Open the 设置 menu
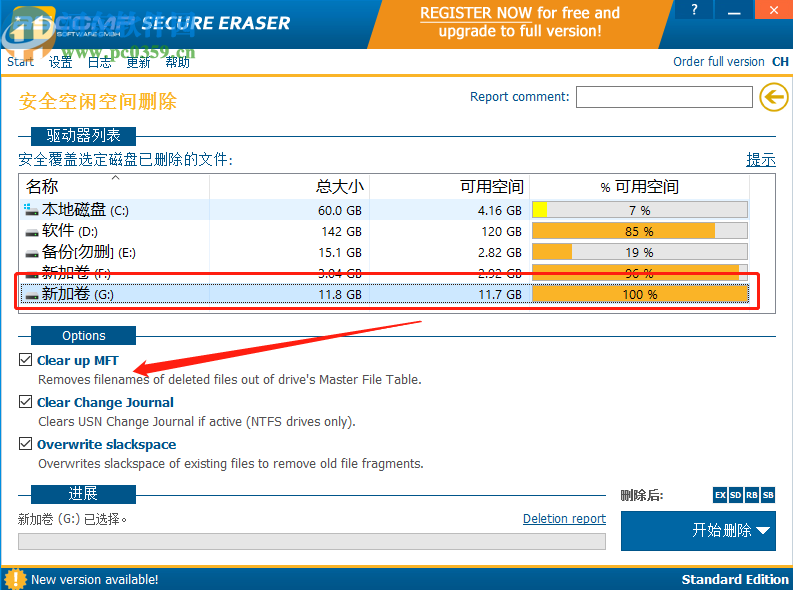Viewport: 793px width, 590px height. click(60, 62)
